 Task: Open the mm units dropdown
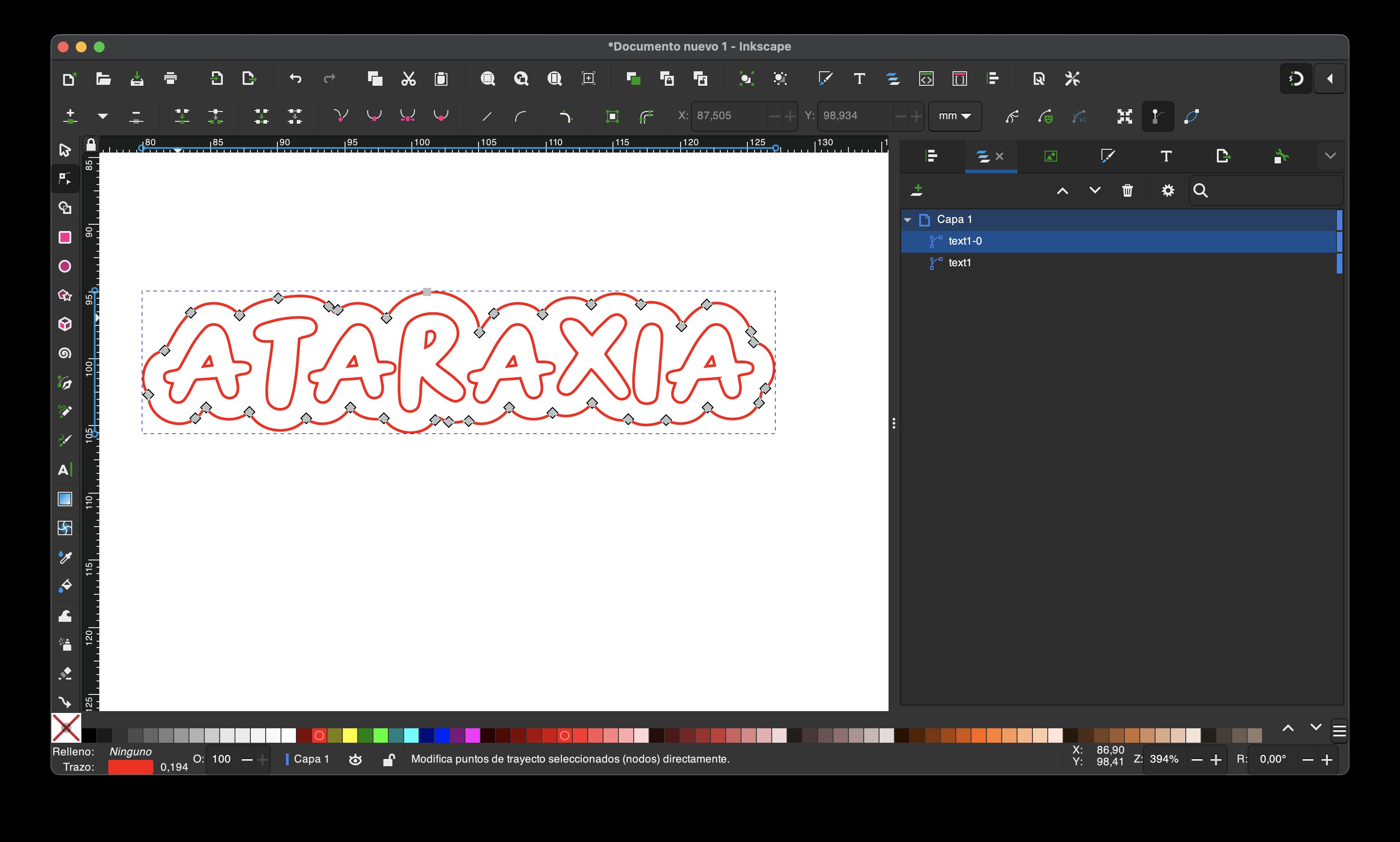click(x=955, y=116)
